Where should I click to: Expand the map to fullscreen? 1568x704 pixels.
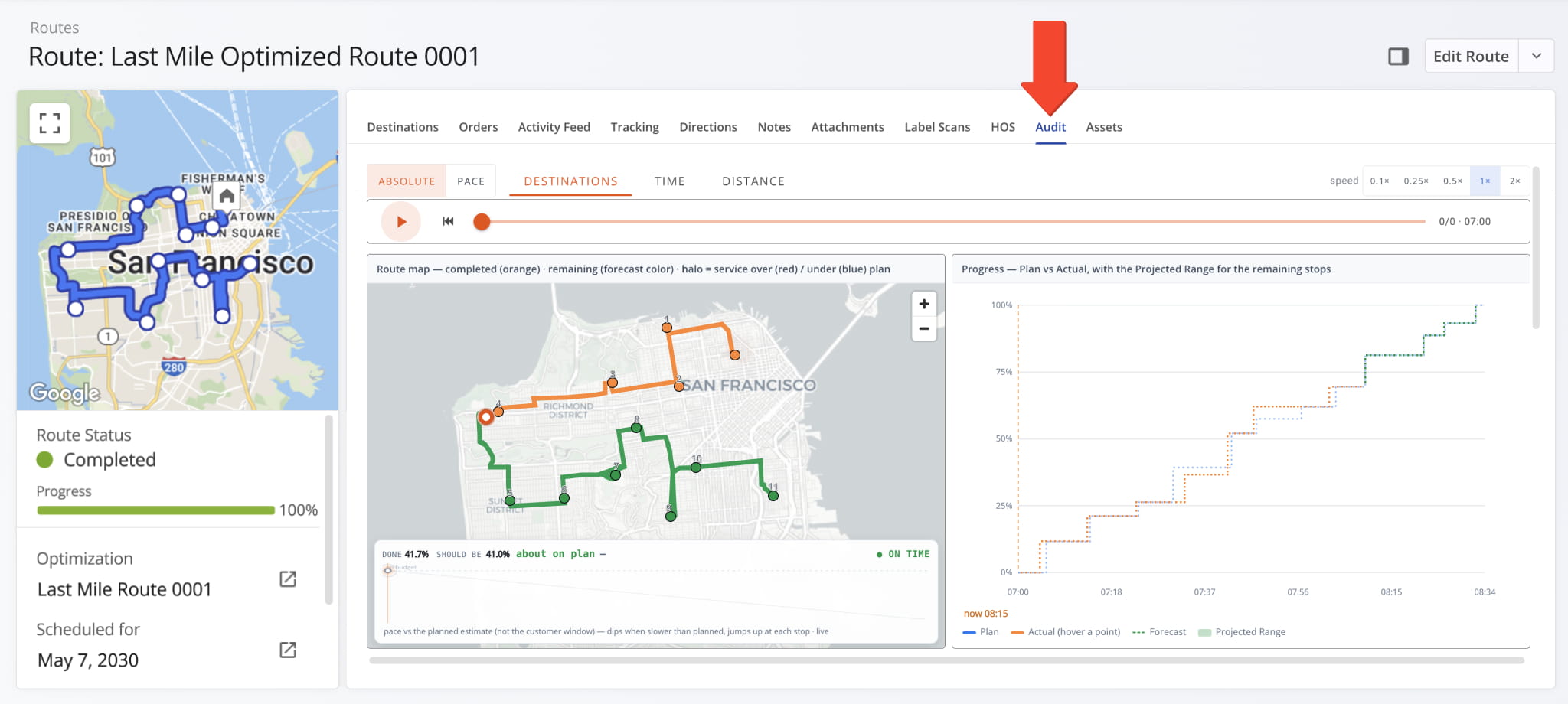[50, 123]
